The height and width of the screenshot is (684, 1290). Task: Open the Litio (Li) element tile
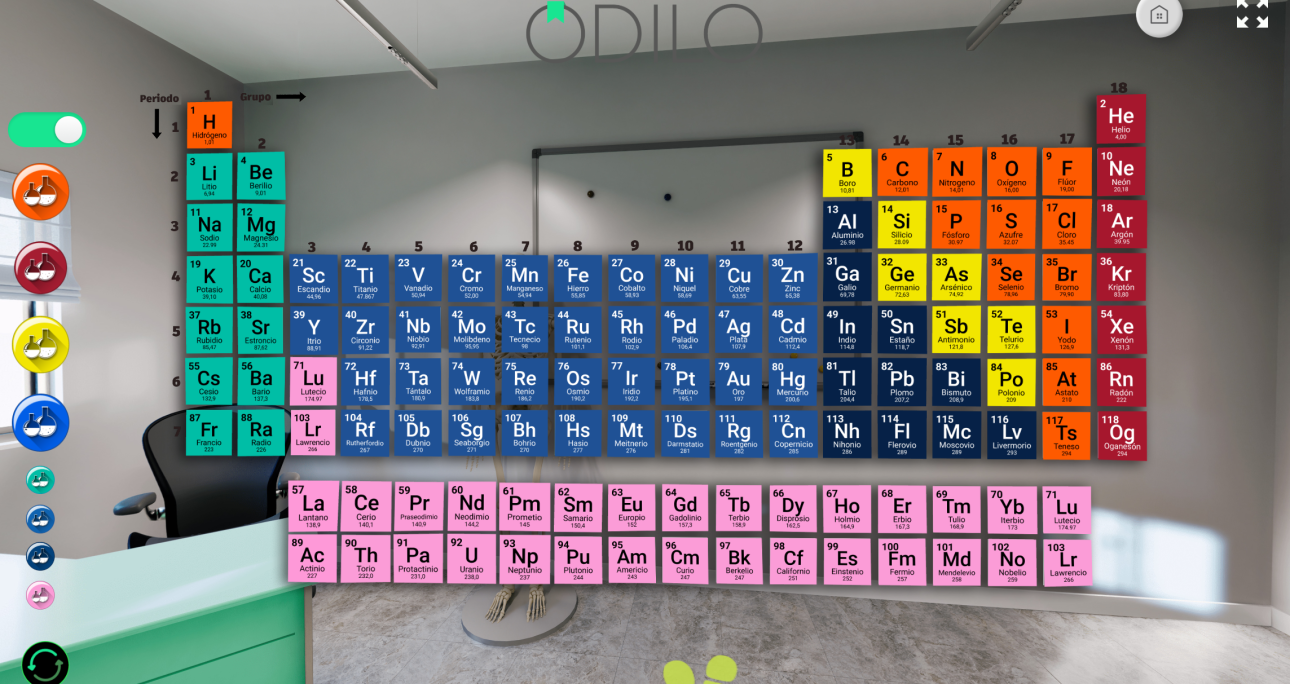[209, 176]
